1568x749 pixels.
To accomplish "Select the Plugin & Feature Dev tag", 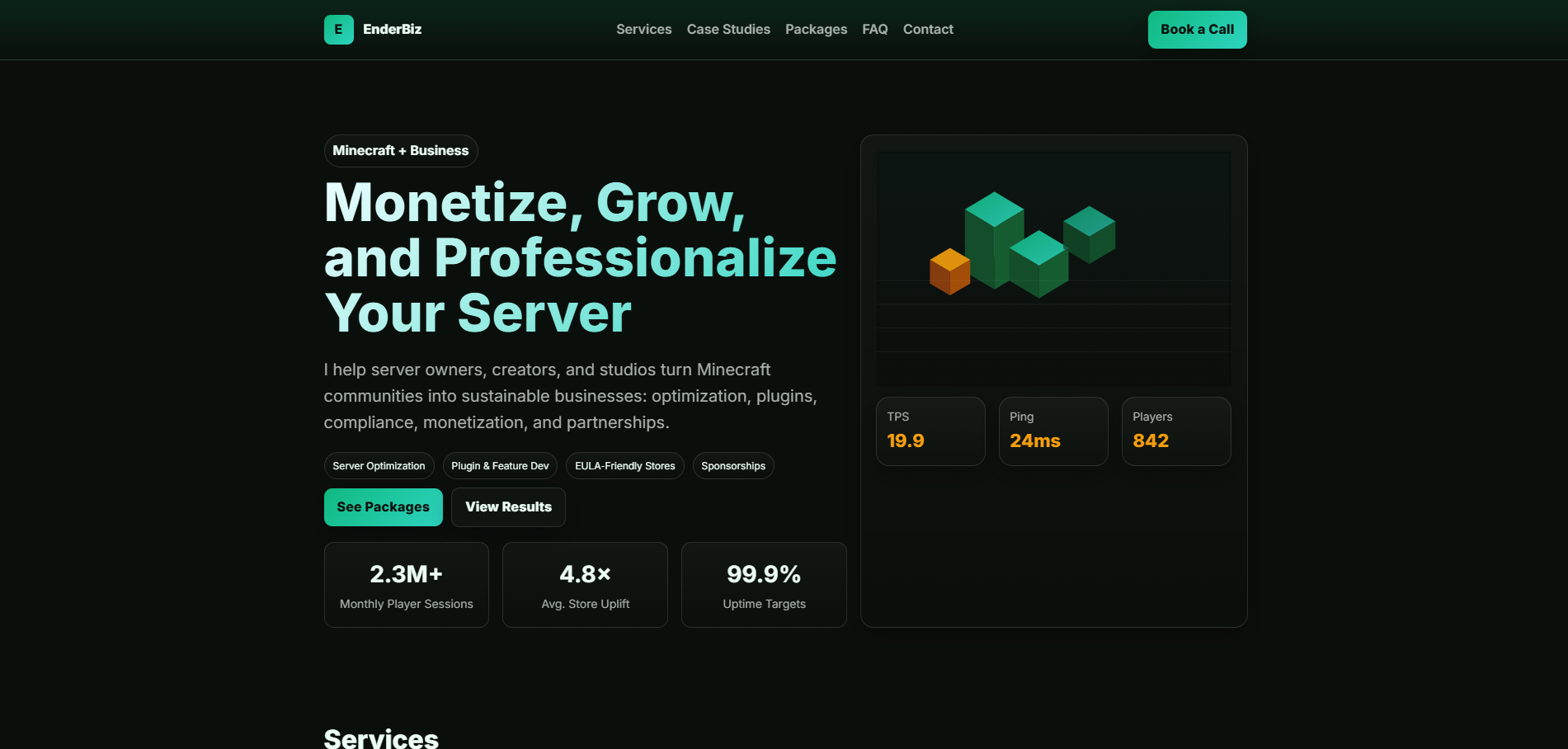I will pos(500,466).
